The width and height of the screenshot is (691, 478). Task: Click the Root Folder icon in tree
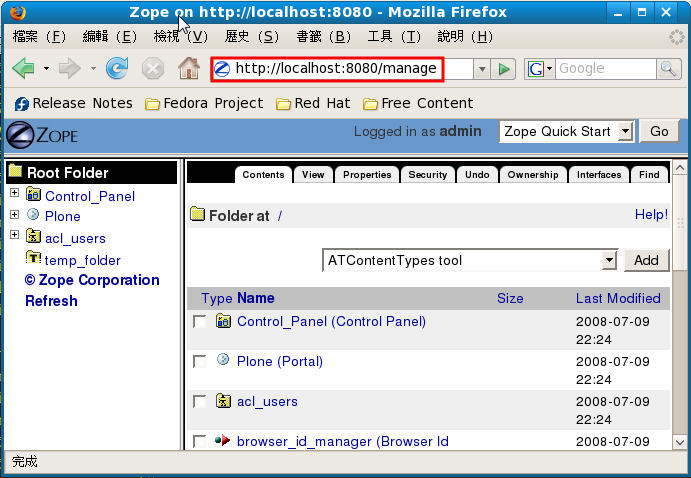pos(15,171)
